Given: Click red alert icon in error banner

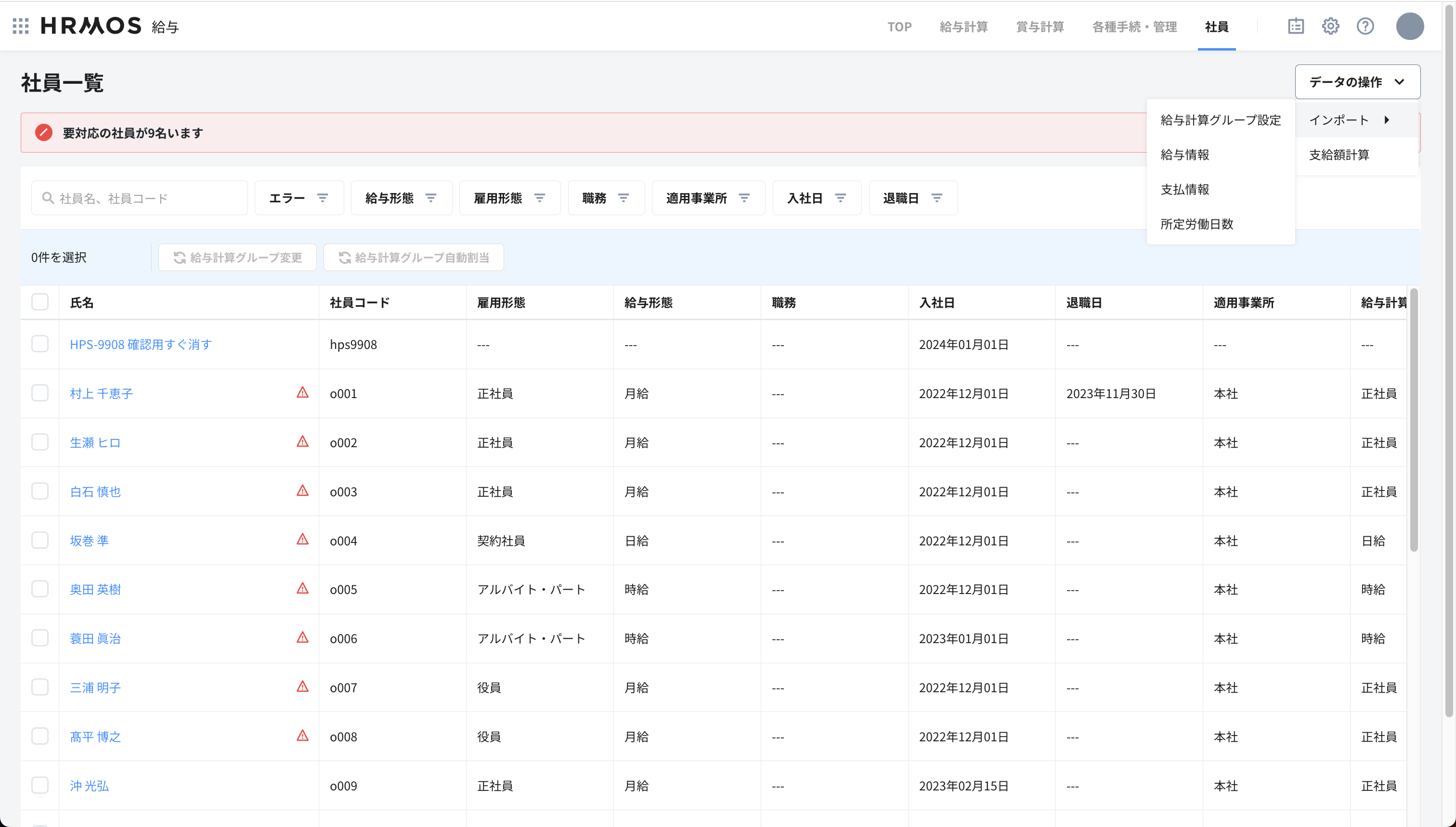Looking at the screenshot, I should pos(44,133).
